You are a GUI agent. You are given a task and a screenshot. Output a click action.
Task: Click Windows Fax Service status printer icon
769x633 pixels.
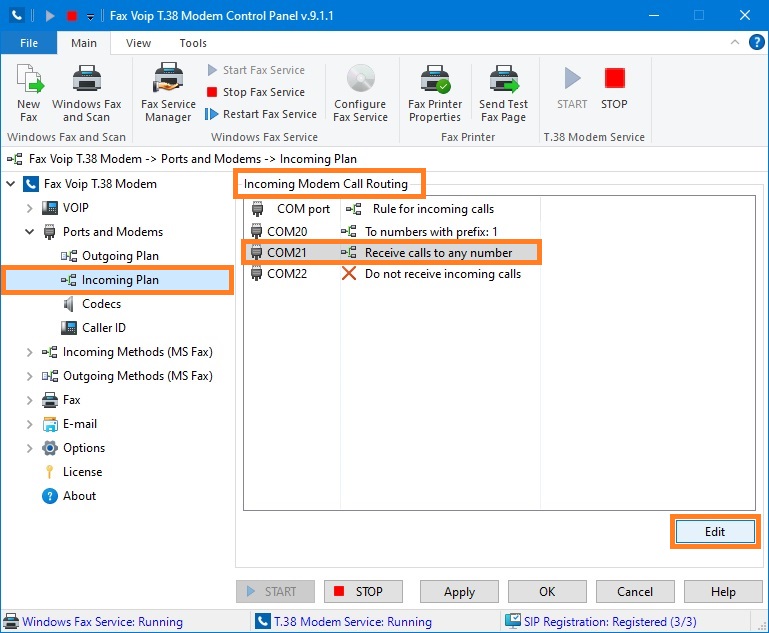11,621
